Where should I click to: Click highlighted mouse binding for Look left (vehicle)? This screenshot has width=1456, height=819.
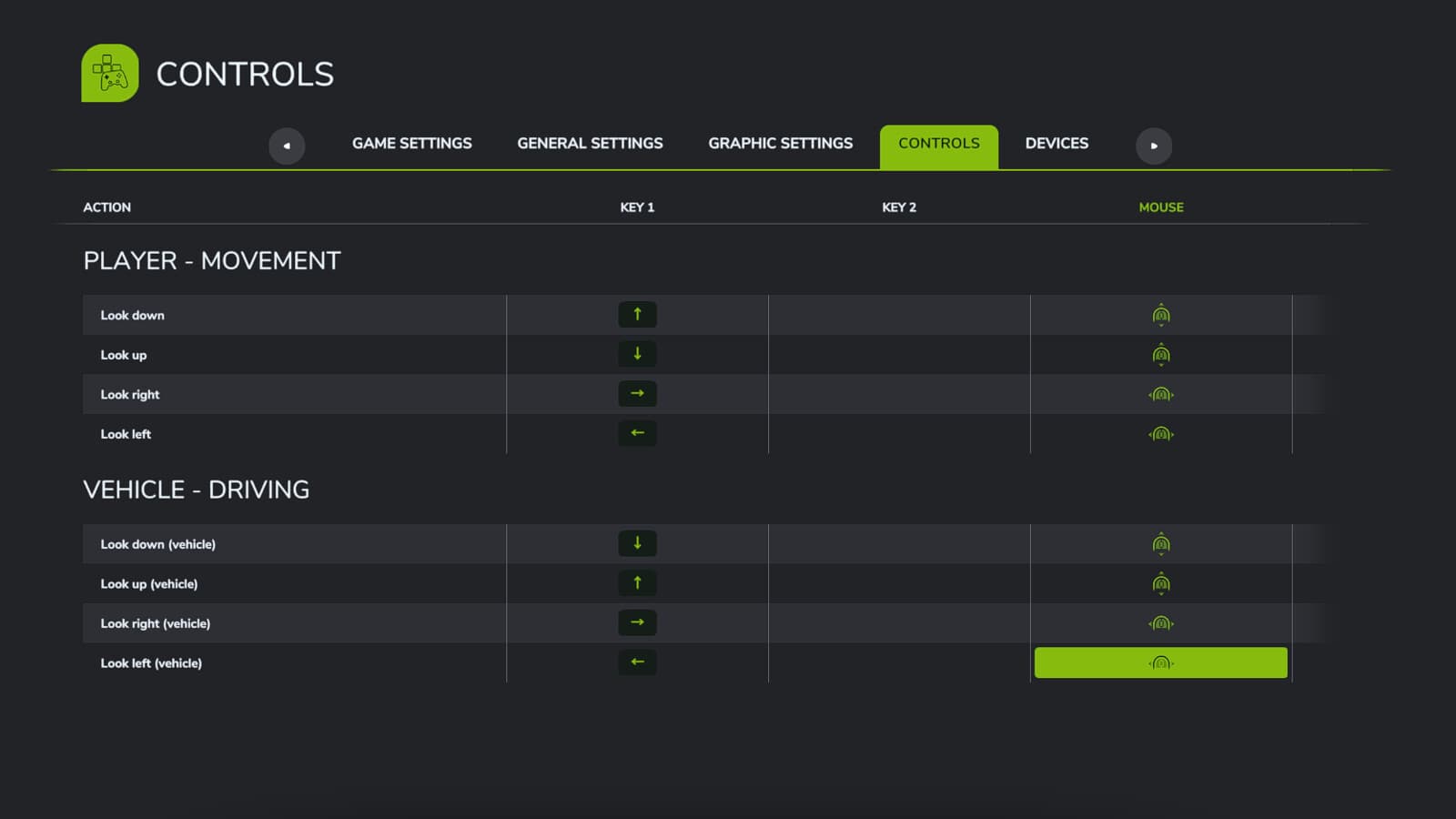coord(1161,662)
